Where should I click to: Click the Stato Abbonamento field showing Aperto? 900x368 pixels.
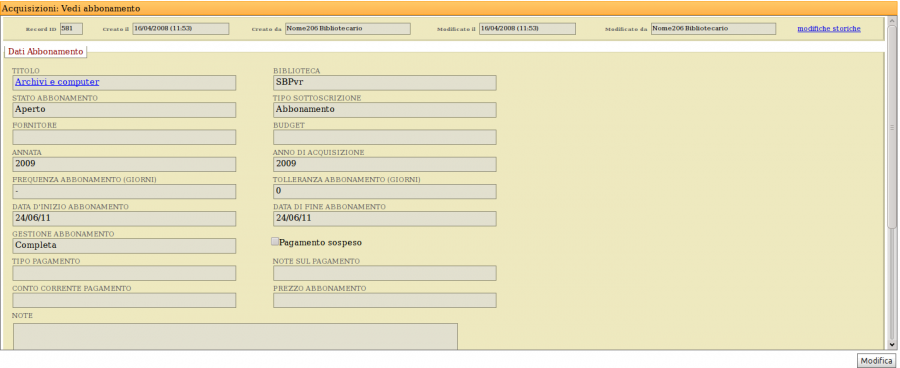pyautogui.click(x=124, y=110)
